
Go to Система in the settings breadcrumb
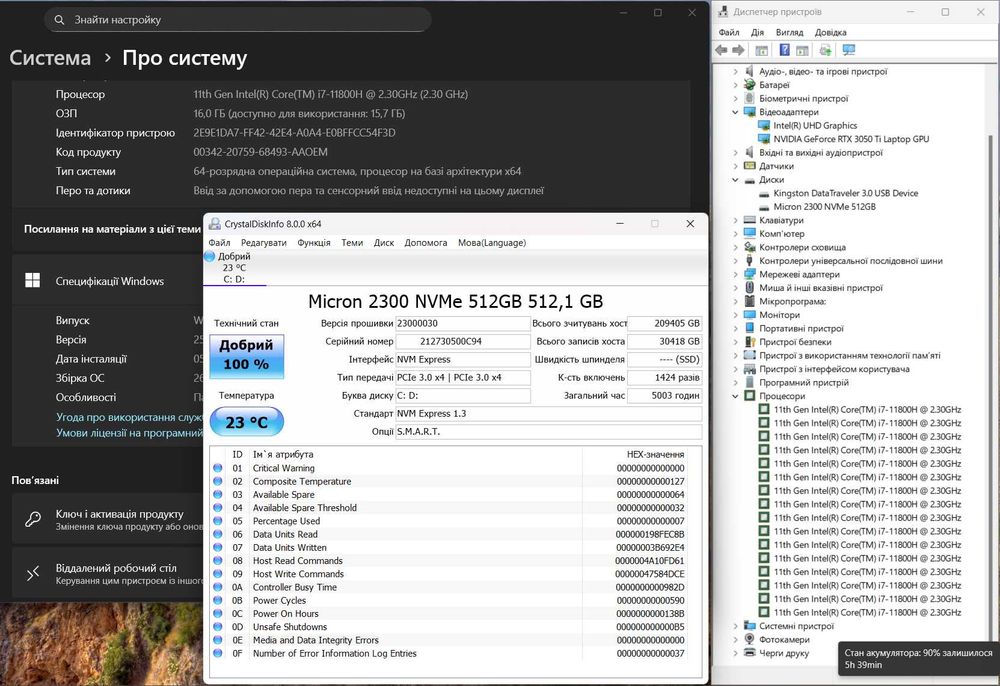tap(50, 58)
